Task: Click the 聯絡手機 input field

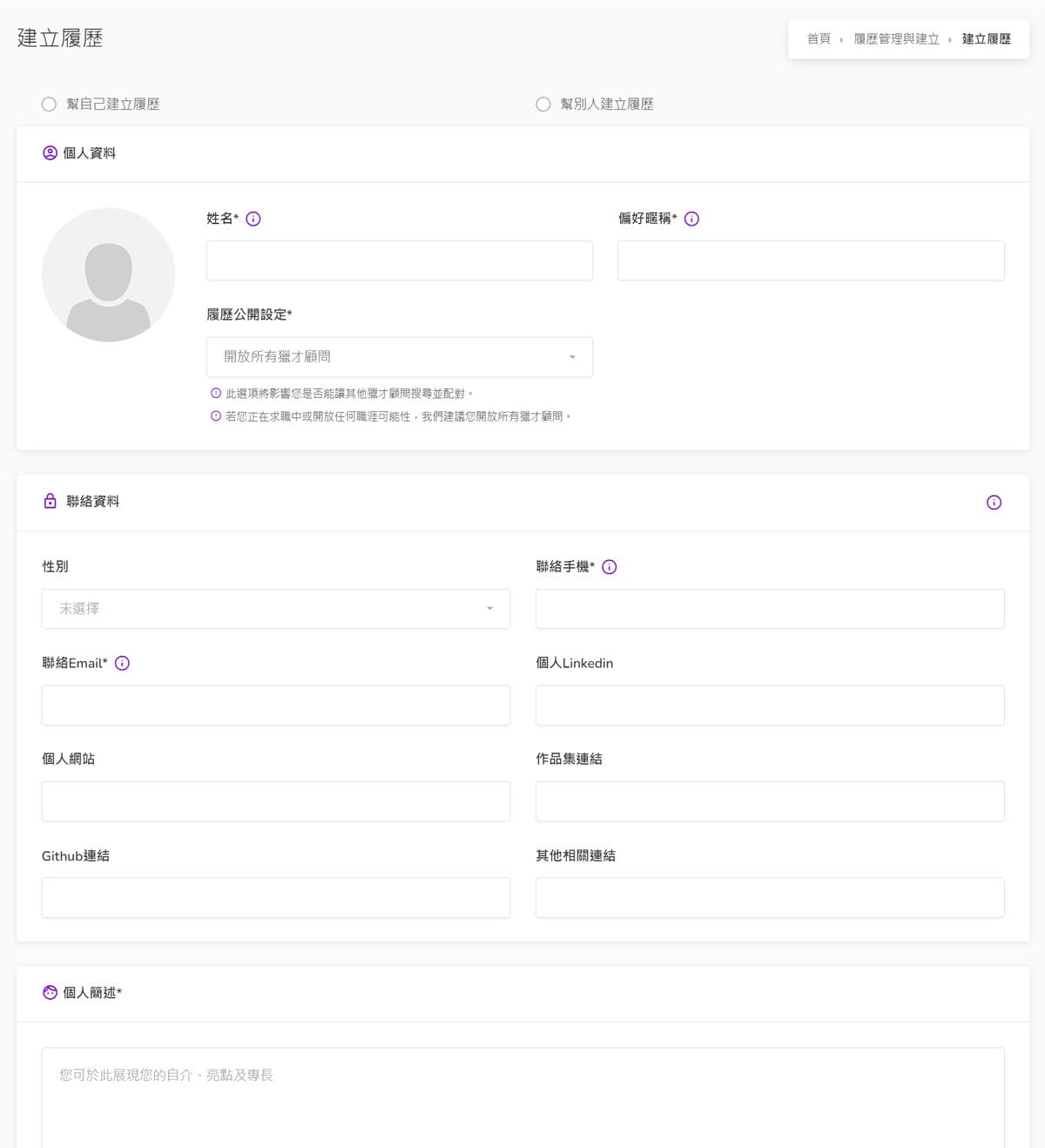Action: tap(770, 609)
